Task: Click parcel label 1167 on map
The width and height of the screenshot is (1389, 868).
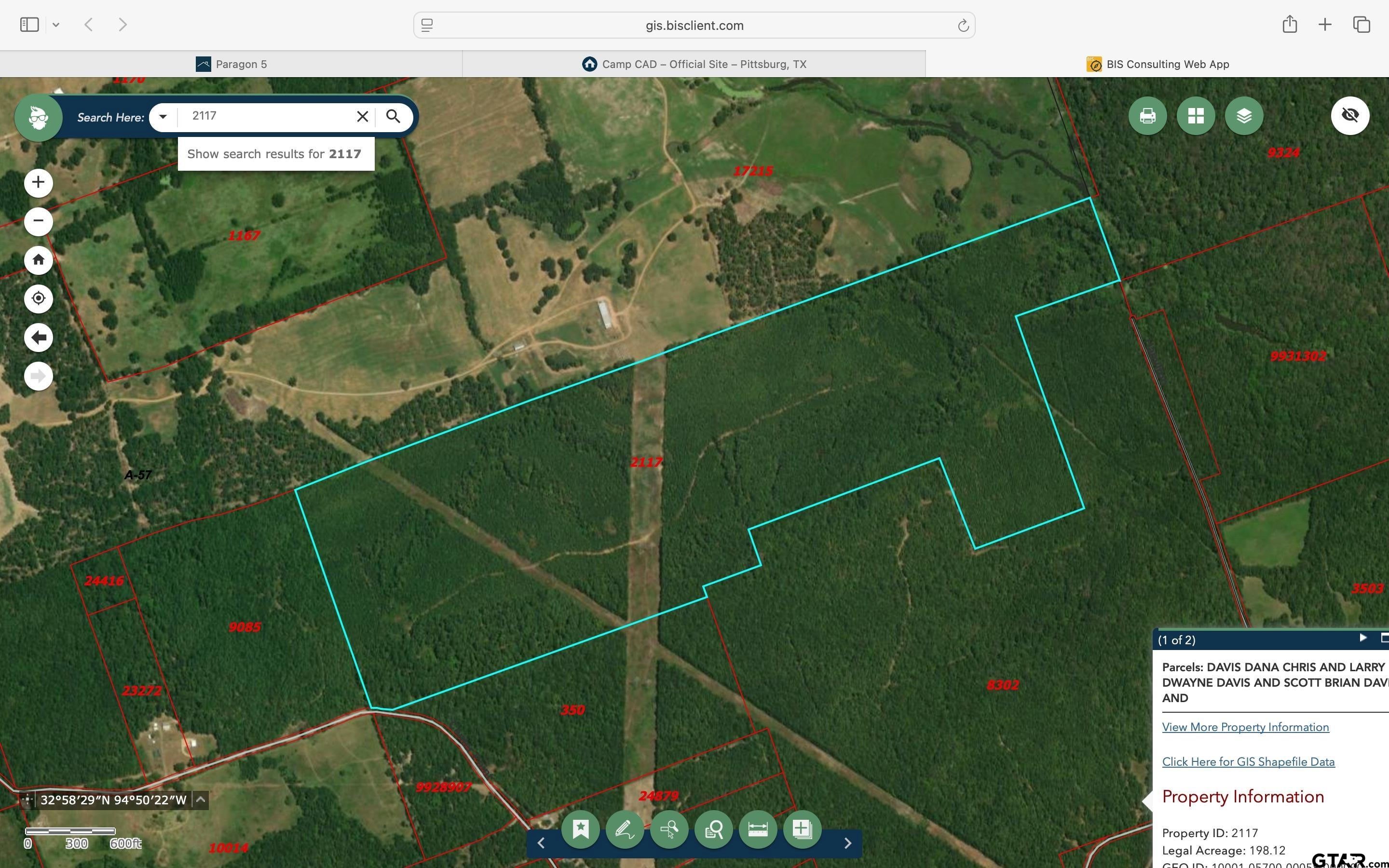Action: pyautogui.click(x=244, y=235)
